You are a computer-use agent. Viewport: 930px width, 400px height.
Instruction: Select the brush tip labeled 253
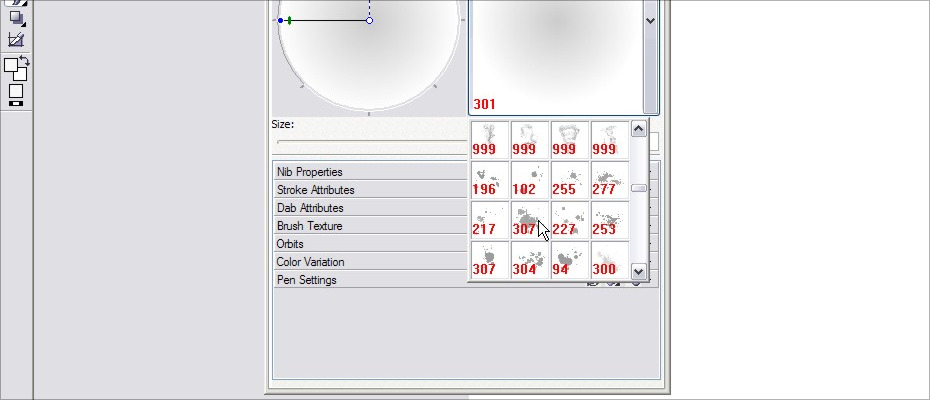coord(609,220)
